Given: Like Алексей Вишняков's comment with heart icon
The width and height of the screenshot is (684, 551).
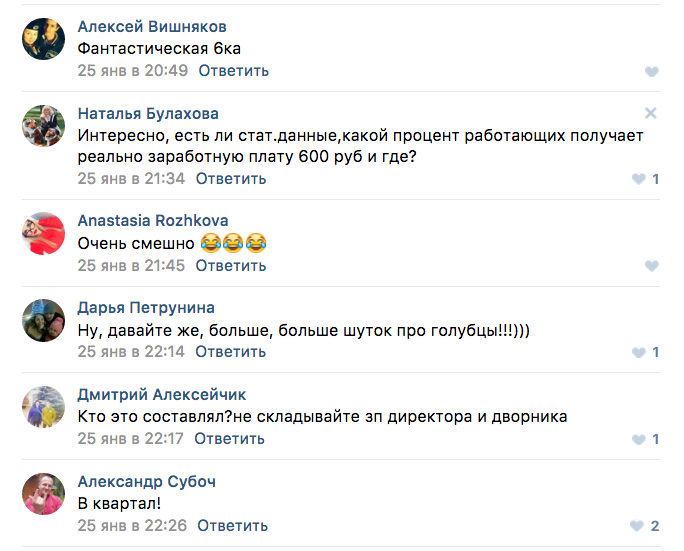Looking at the screenshot, I should coord(651,71).
